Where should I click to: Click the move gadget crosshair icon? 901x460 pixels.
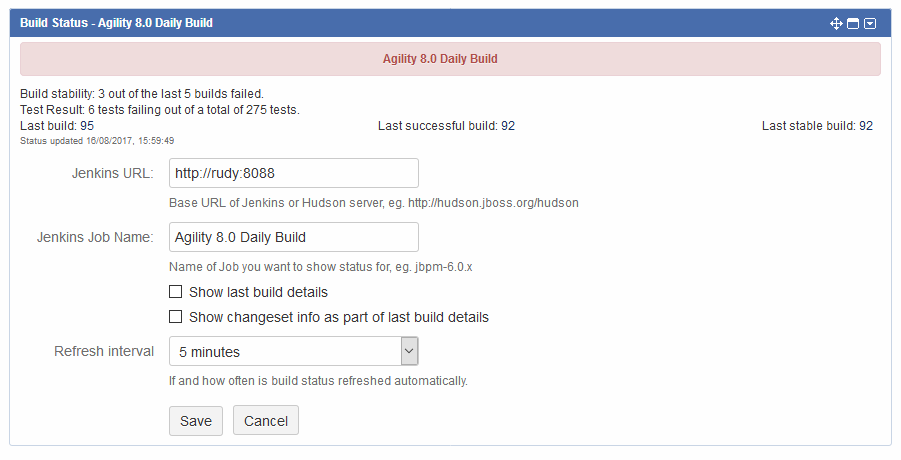coord(837,23)
